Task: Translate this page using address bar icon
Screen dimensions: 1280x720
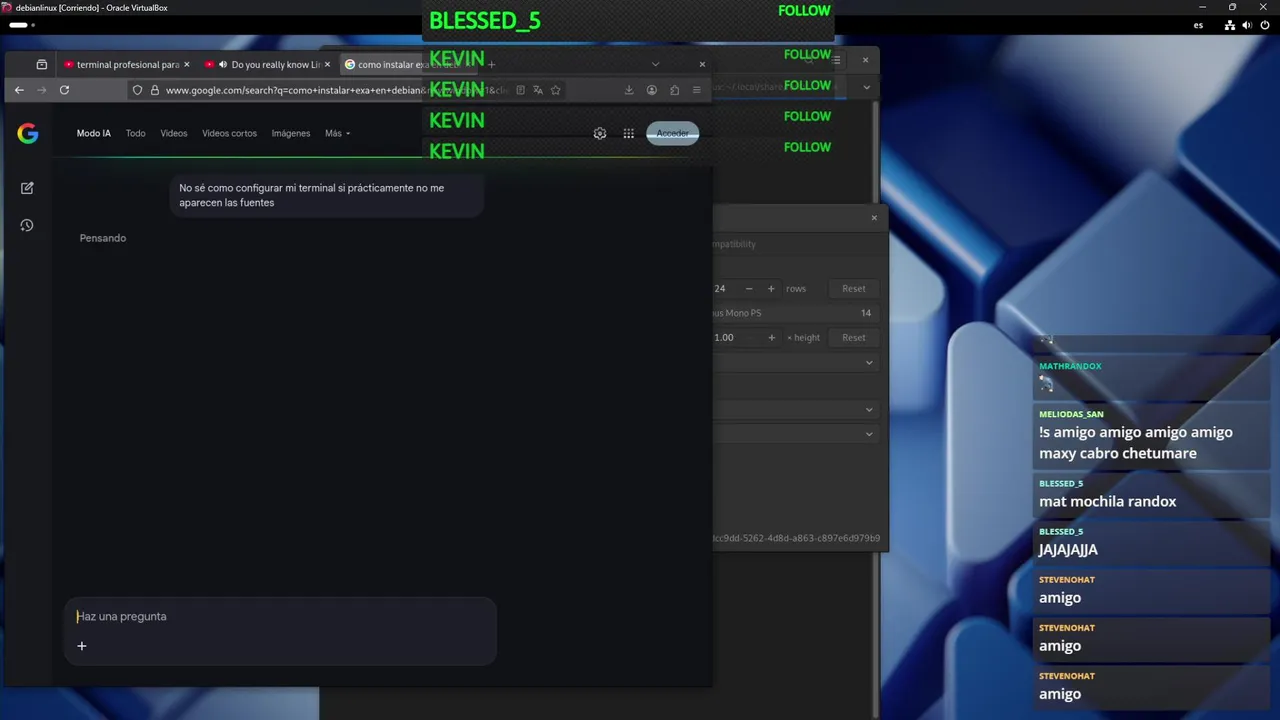Action: 537,90
